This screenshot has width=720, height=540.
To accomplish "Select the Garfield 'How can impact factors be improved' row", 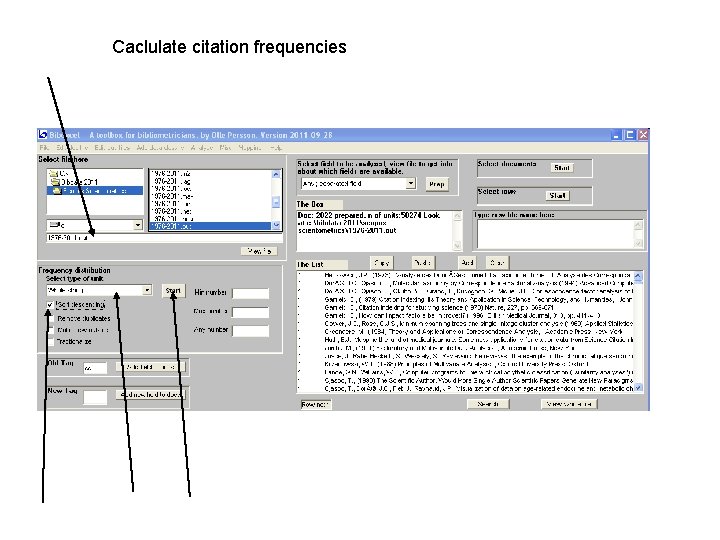I will coord(465,315).
